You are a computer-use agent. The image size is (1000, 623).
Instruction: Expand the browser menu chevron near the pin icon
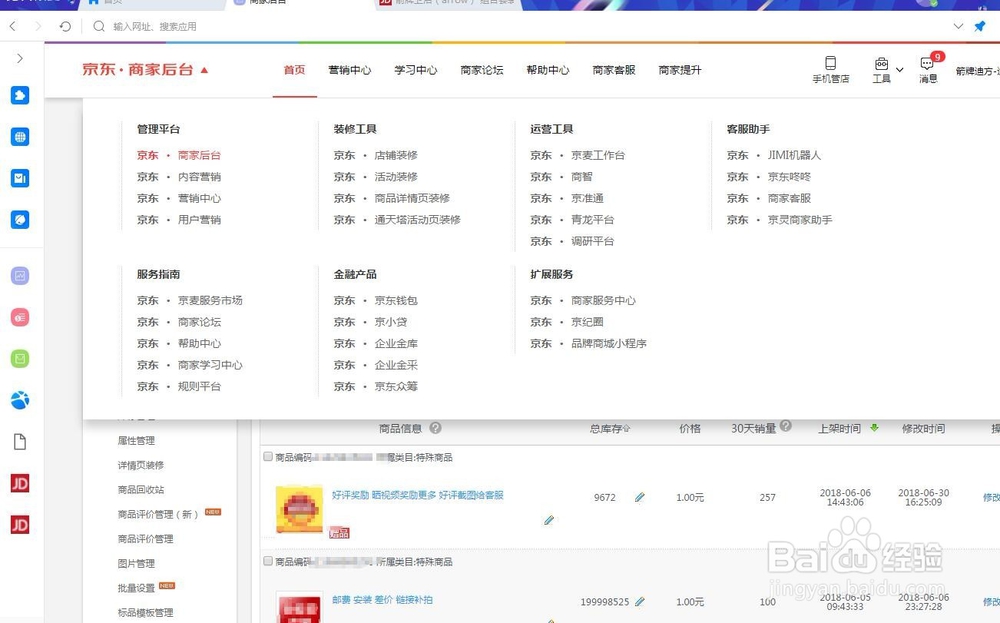point(958,27)
